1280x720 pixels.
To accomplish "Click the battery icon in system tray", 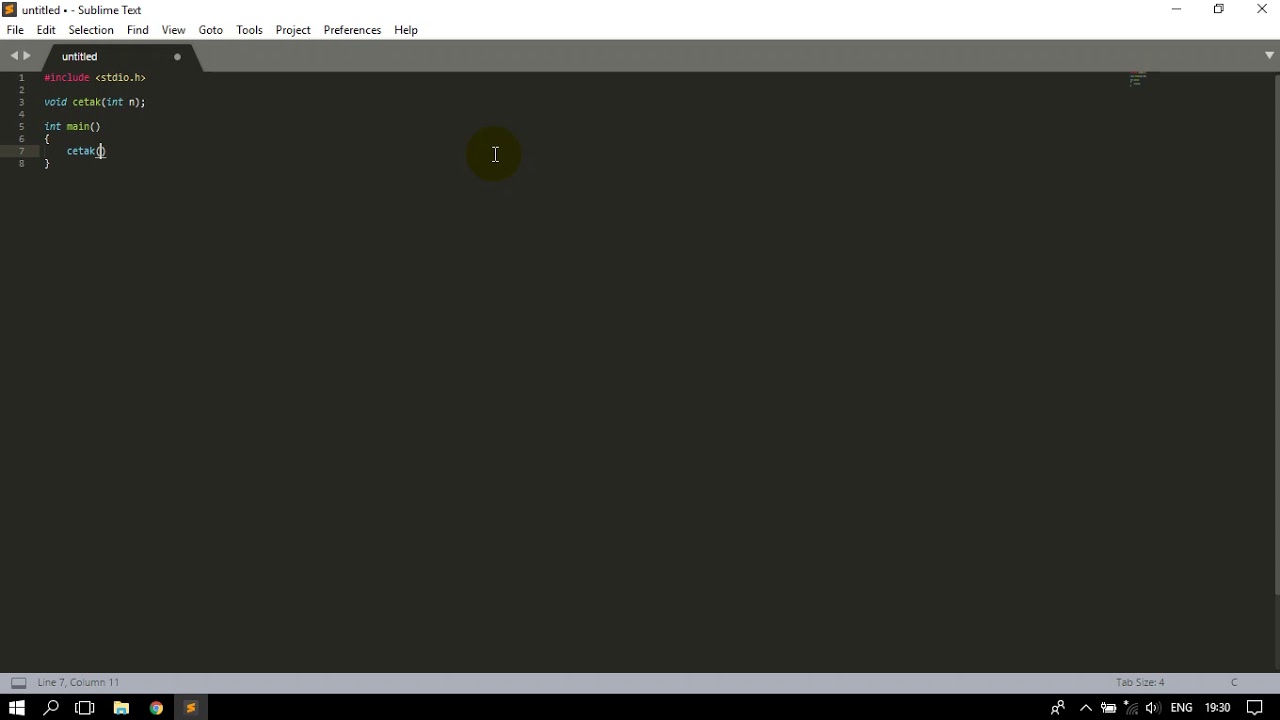I will pyautogui.click(x=1108, y=708).
